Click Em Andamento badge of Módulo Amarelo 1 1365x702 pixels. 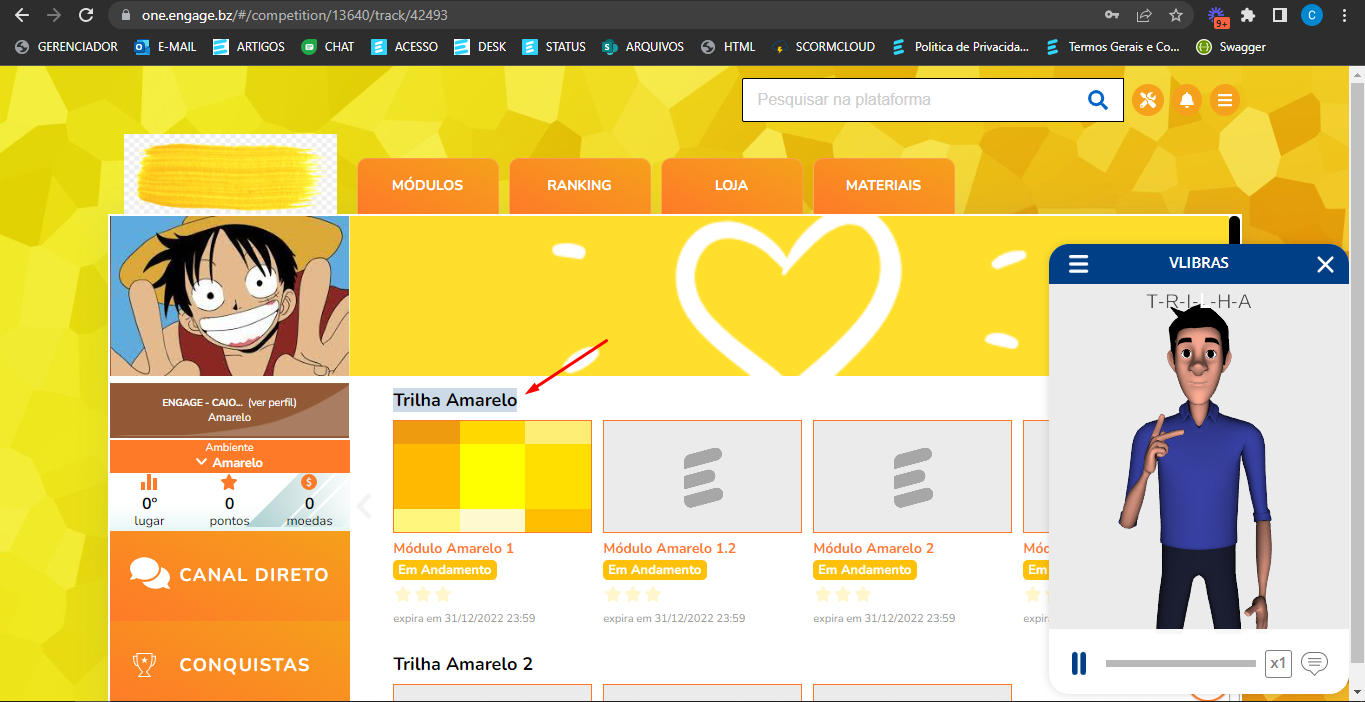point(445,570)
